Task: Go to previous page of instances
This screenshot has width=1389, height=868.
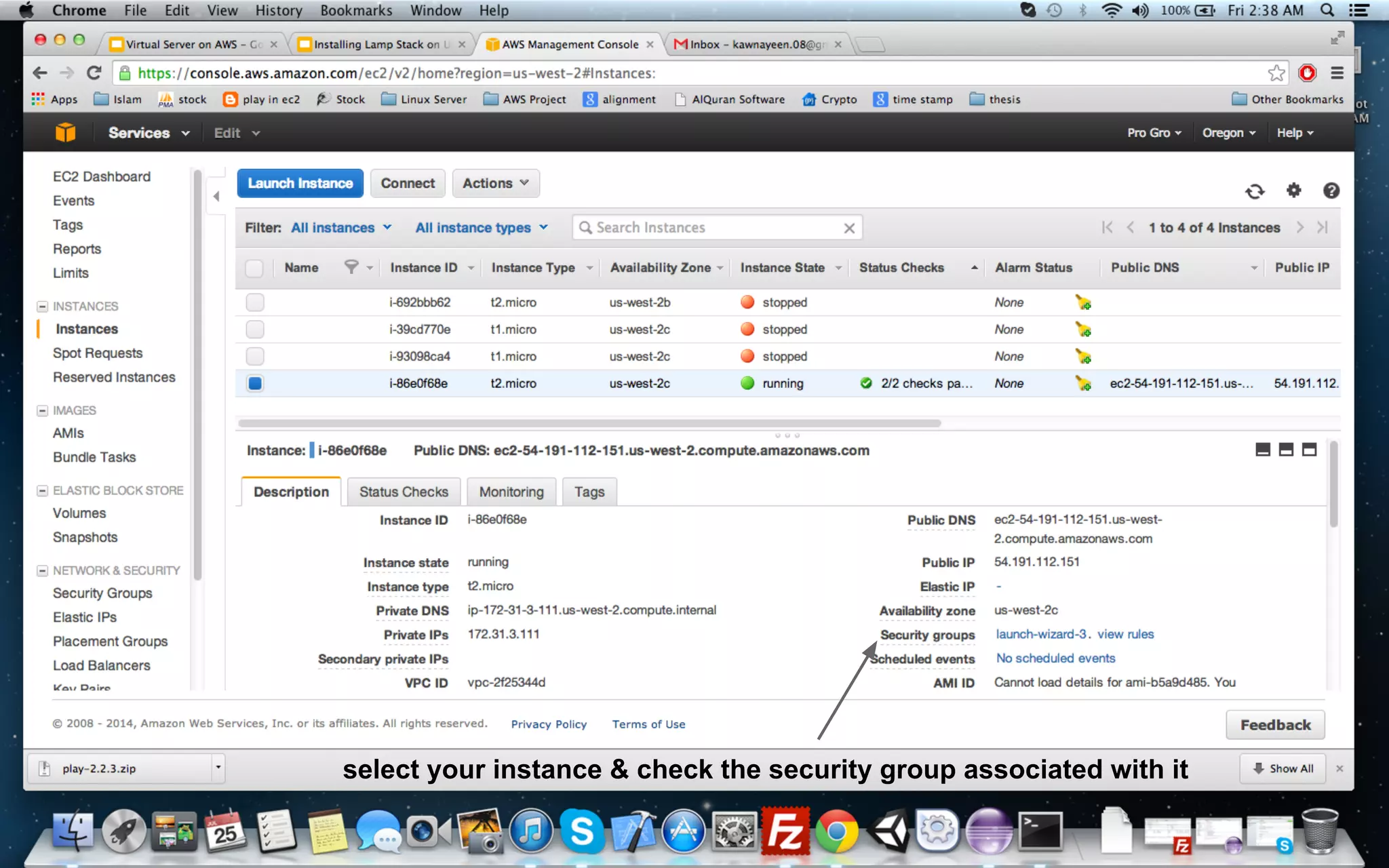Action: pyautogui.click(x=1131, y=227)
